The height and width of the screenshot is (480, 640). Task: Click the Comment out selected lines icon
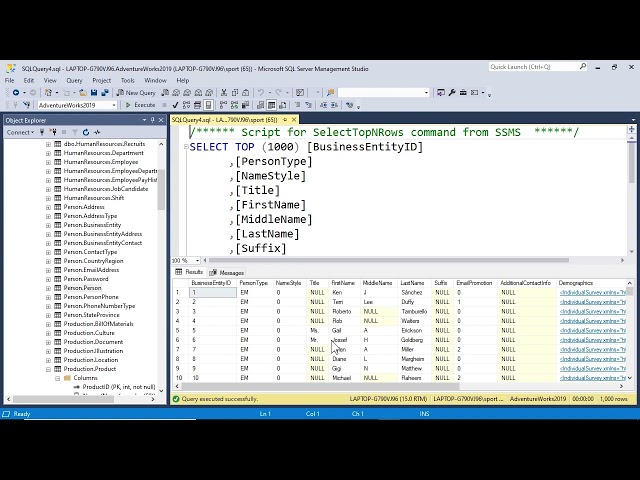tap(298, 105)
